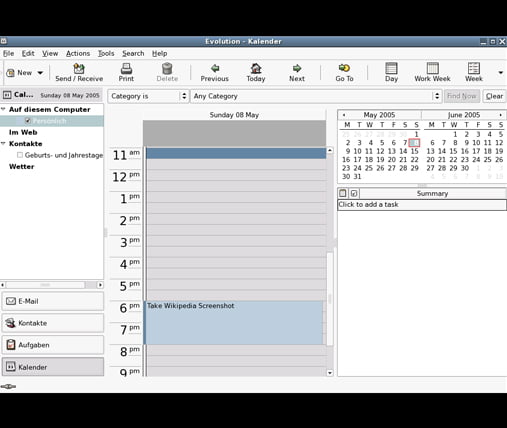
Task: Click the online/offline connection status icon
Action: click(x=8, y=386)
